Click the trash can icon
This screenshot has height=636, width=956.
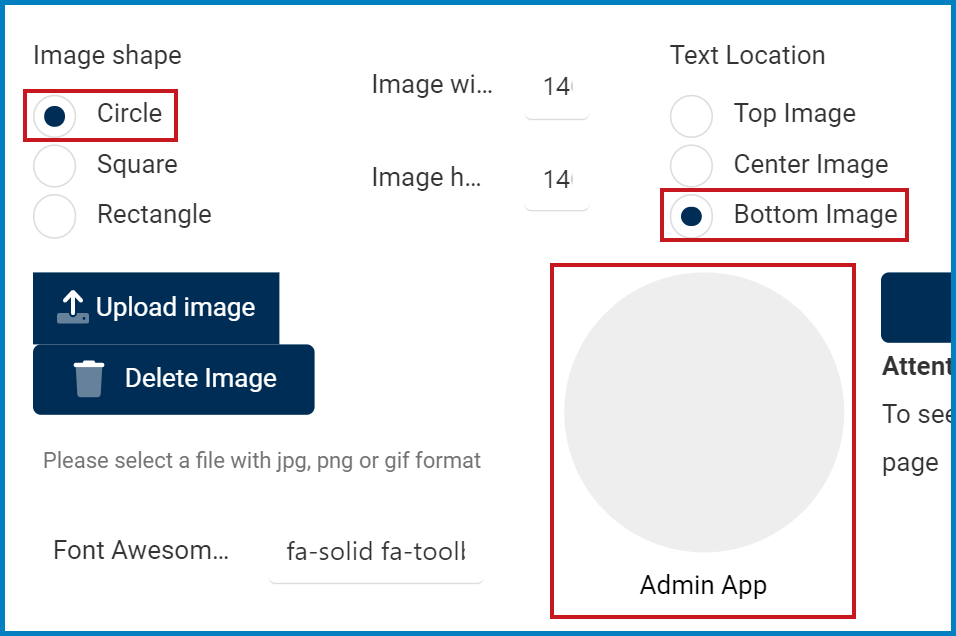pyautogui.click(x=89, y=379)
